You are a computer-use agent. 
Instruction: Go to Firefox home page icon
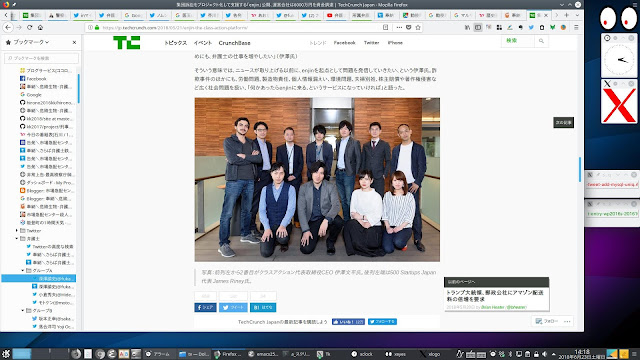[40, 27]
